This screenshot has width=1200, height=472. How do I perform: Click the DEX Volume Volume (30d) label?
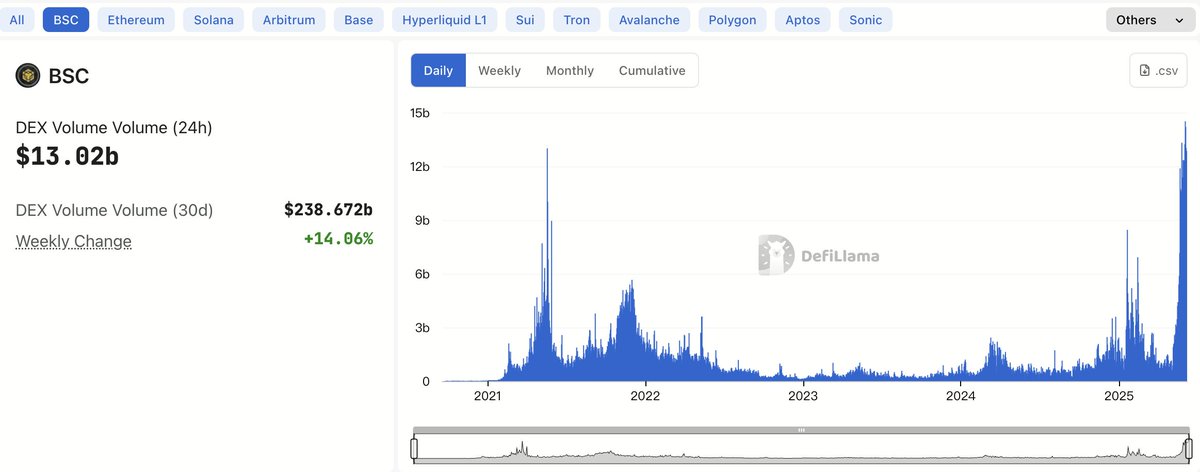pos(114,210)
